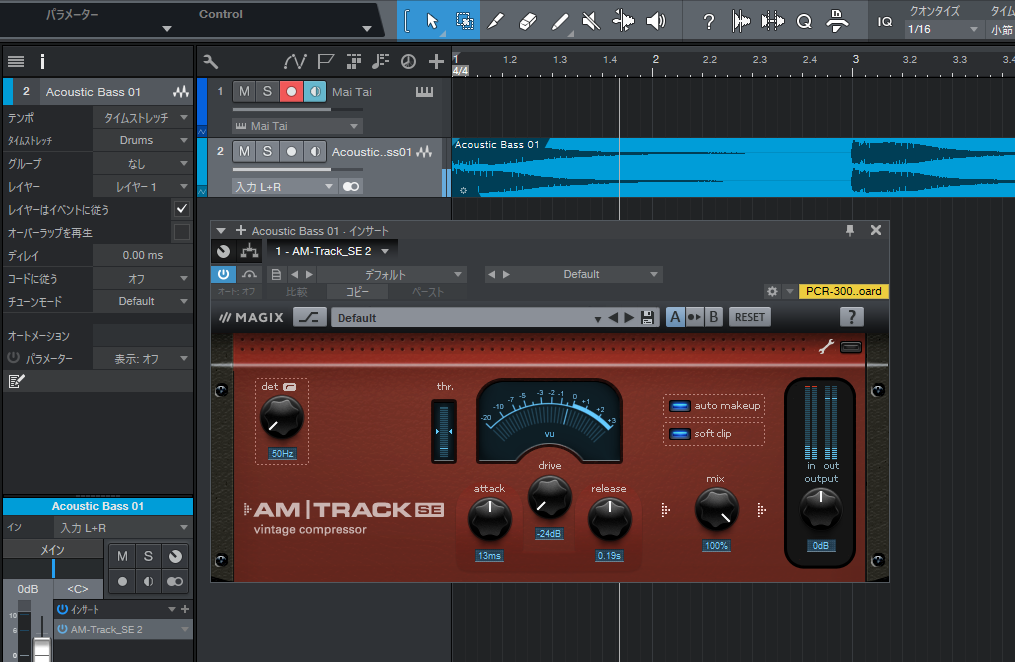This screenshot has height=662, width=1015.
Task: Open the レイヤー 1 dropdown
Action: point(142,187)
